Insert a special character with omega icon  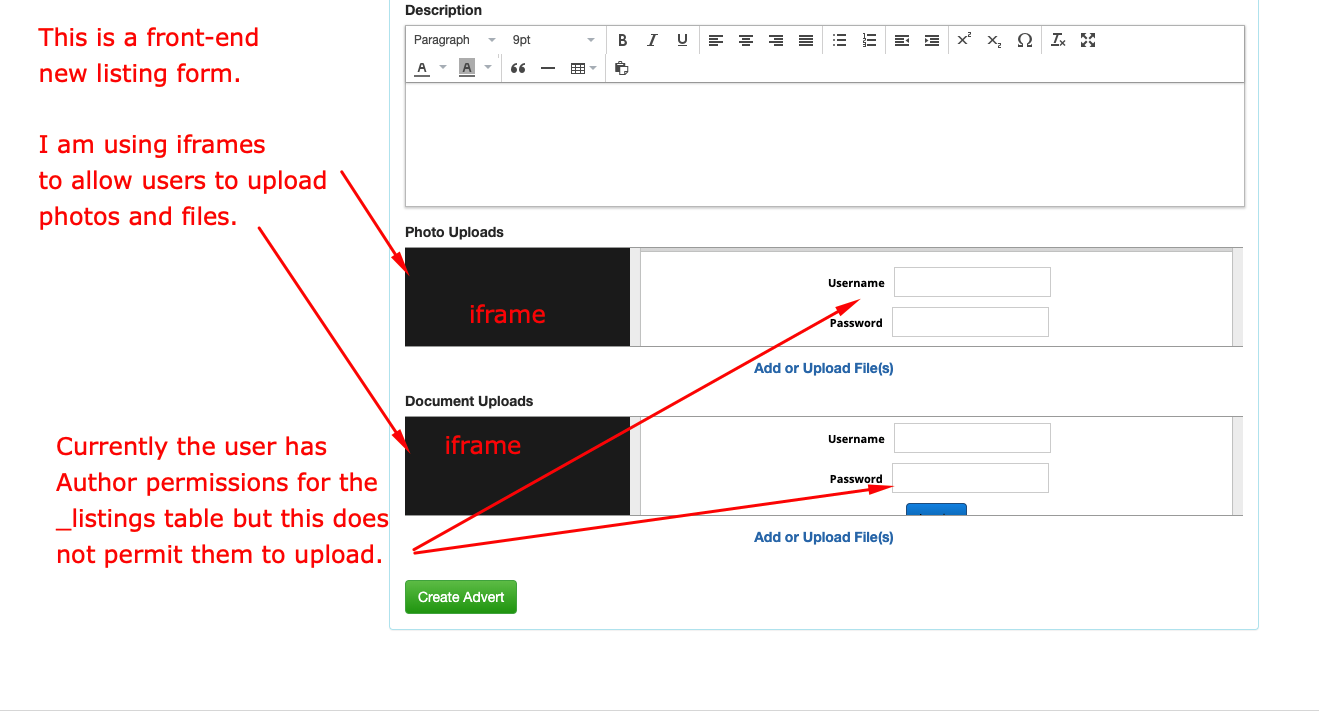pos(1024,40)
